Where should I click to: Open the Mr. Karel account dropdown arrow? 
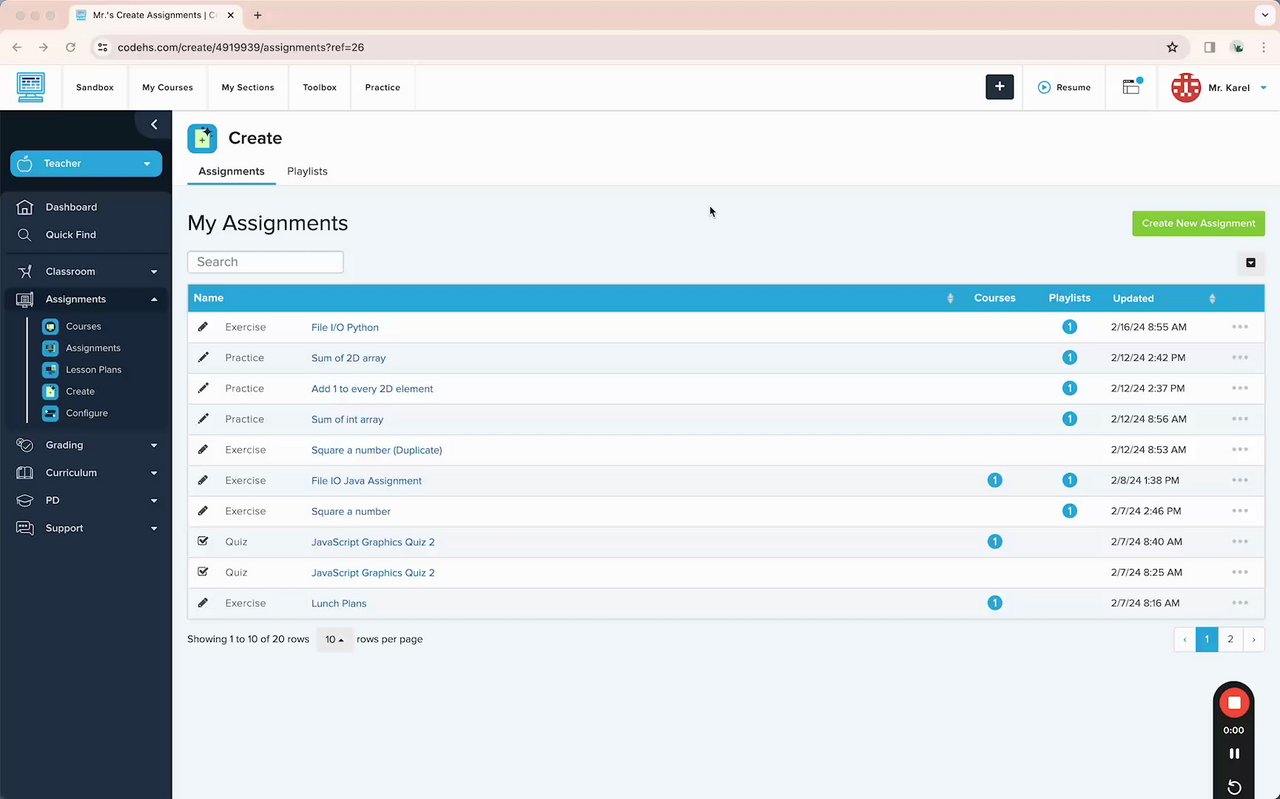(1263, 88)
